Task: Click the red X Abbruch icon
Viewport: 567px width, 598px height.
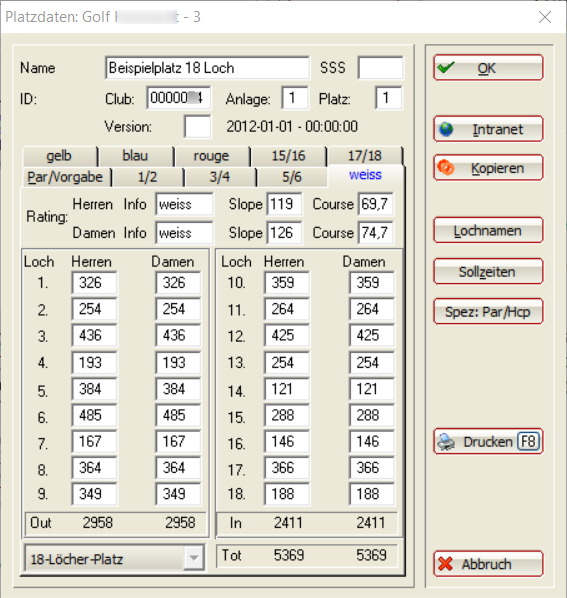Action: (x=445, y=564)
